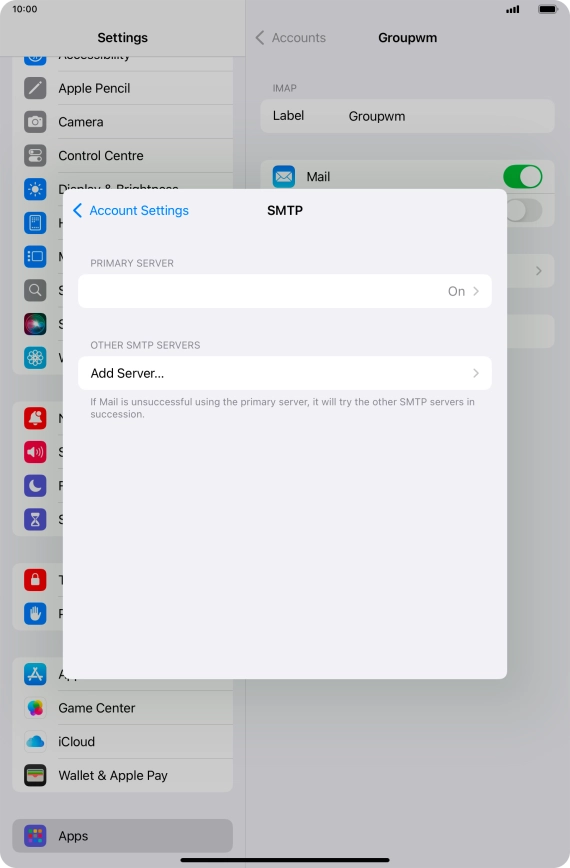Go back to Account Settings
This screenshot has height=868, width=570.
coord(131,210)
